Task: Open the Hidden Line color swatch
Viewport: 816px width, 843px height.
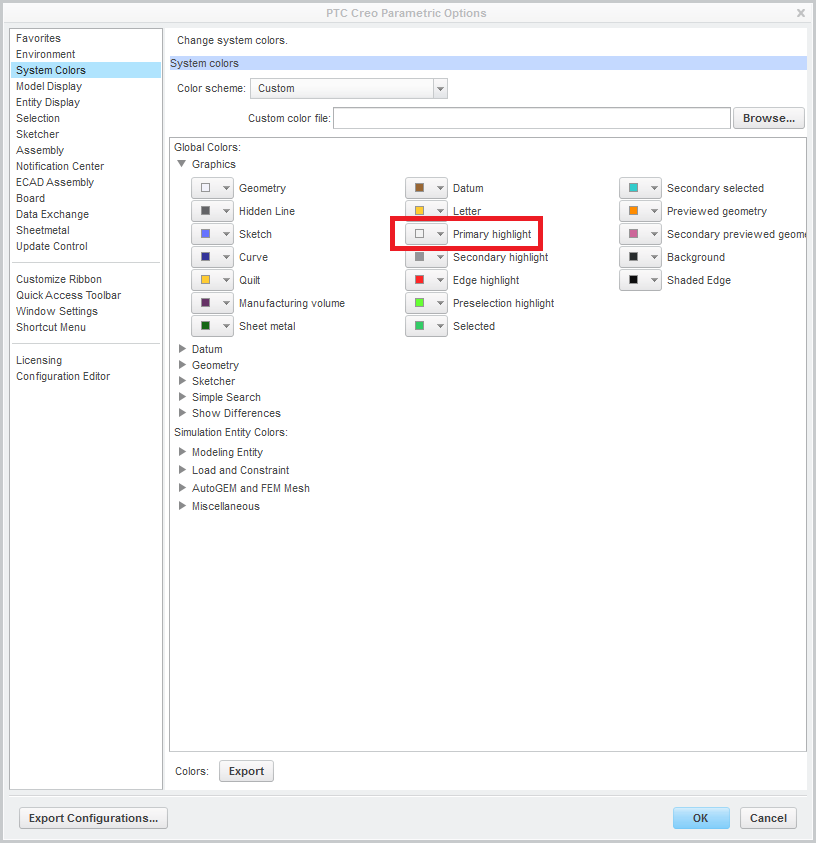Action: (212, 211)
